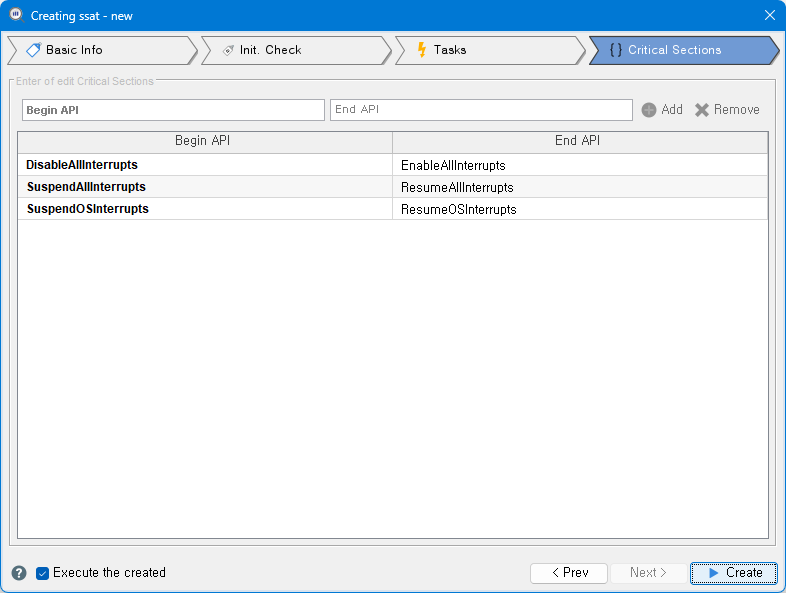Select the DisableAllInterrupts row

[82, 165]
